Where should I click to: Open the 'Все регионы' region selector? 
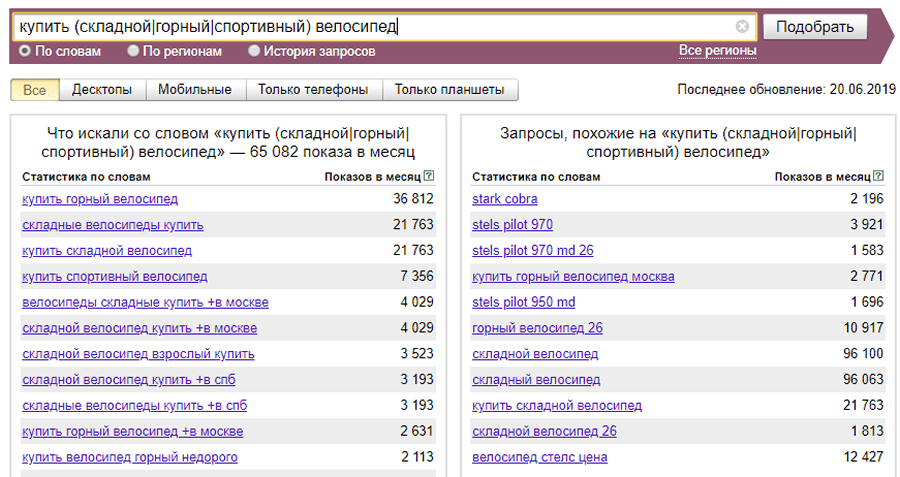pos(717,50)
